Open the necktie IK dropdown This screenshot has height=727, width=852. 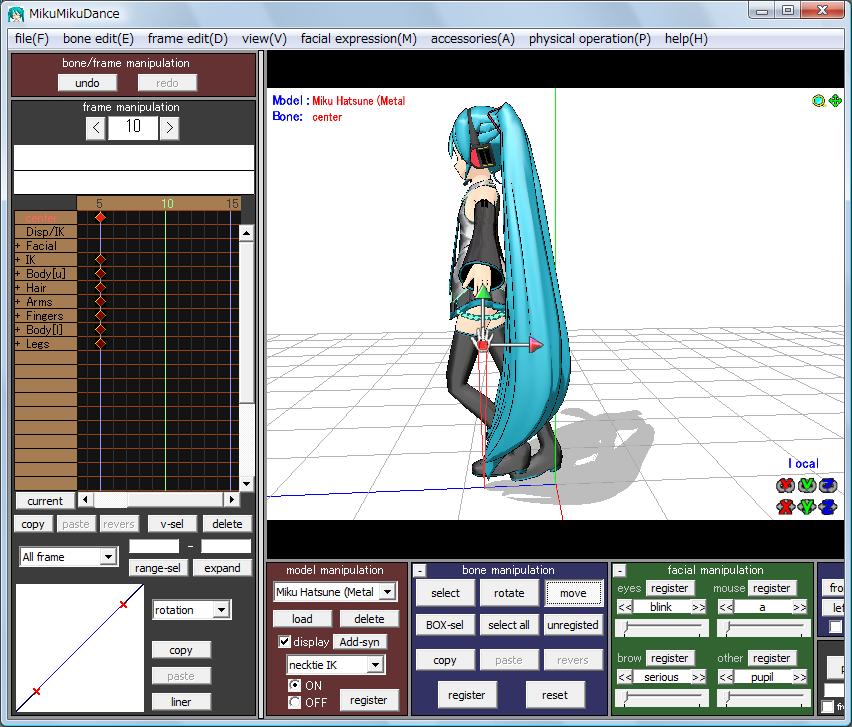[x=375, y=665]
